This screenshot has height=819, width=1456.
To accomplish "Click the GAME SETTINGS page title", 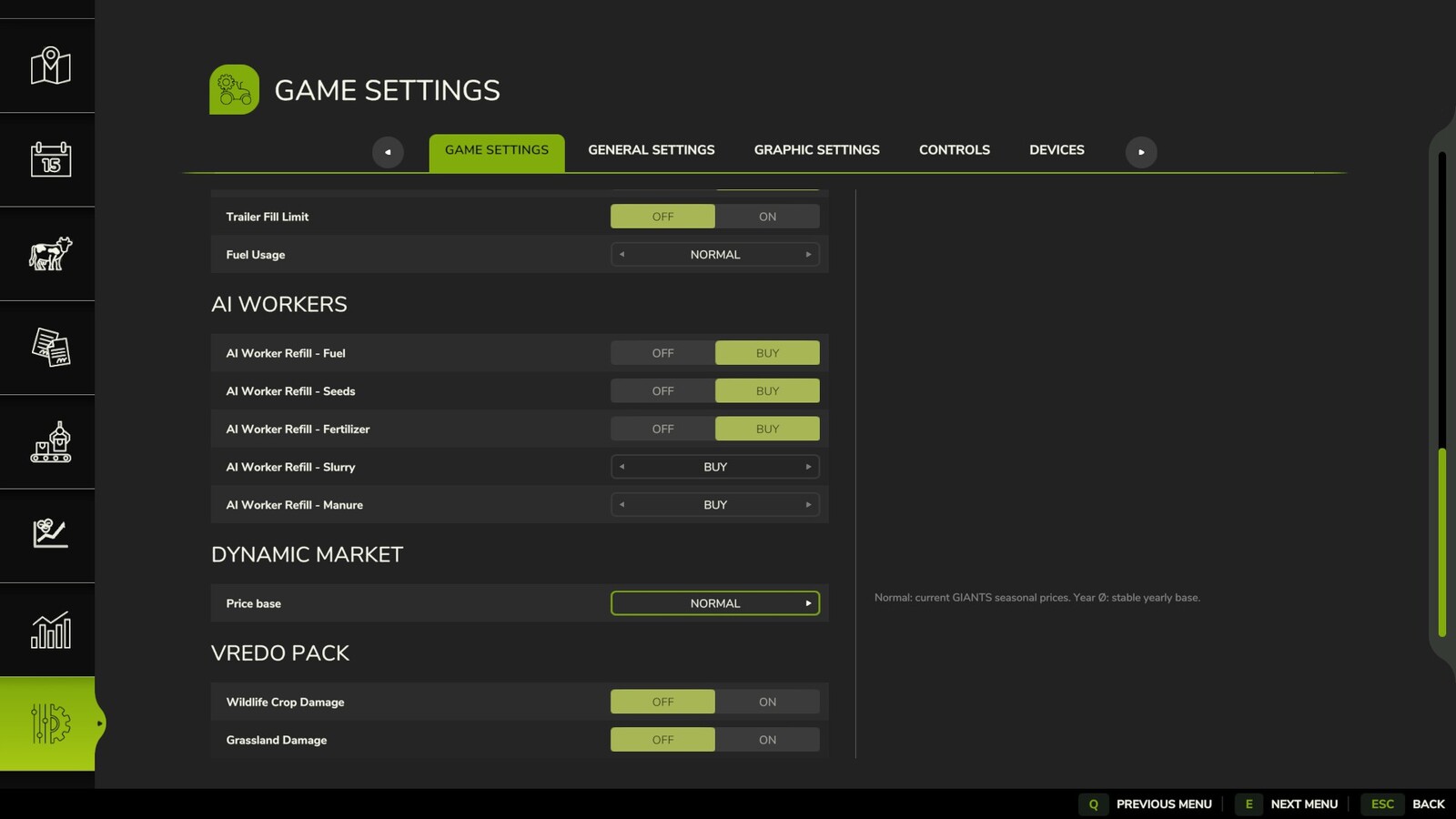I will pos(387,90).
